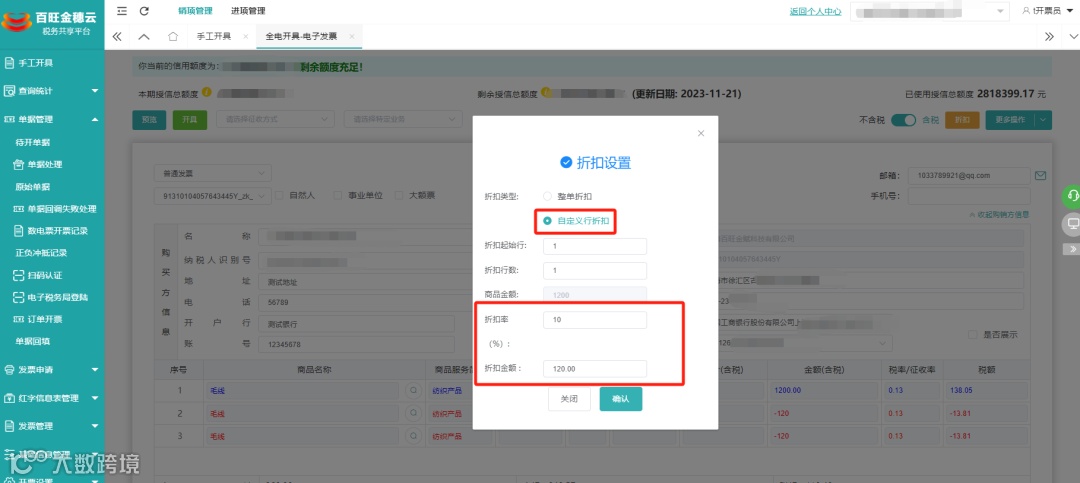Click the 预览 button

tap(149, 120)
